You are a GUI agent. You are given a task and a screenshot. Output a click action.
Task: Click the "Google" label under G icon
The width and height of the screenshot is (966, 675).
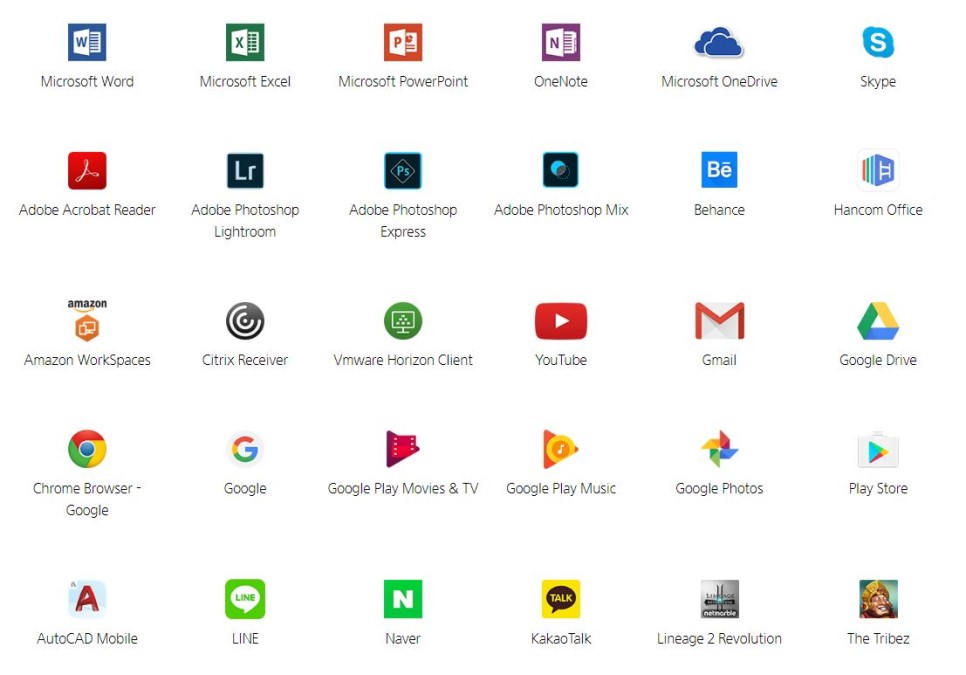(245, 489)
